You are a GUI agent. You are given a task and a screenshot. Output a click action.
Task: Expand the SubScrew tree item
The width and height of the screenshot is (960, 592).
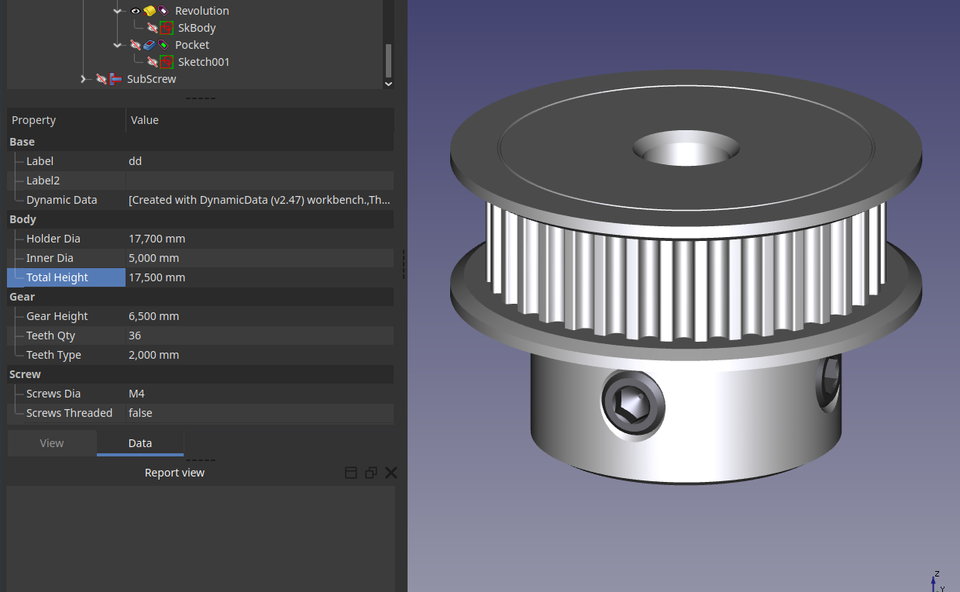[84, 78]
